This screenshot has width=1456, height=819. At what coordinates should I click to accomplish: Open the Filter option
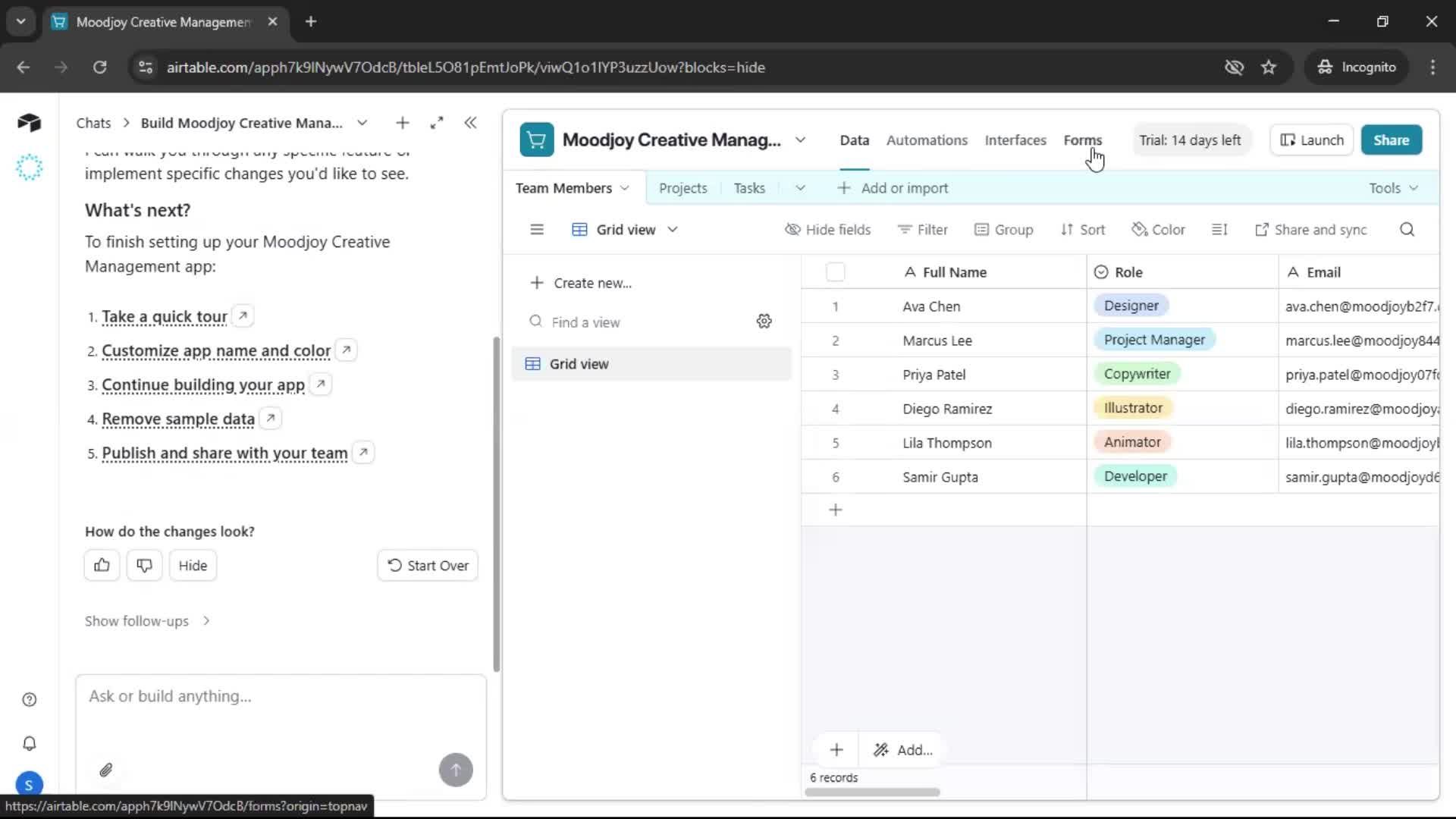pos(922,230)
